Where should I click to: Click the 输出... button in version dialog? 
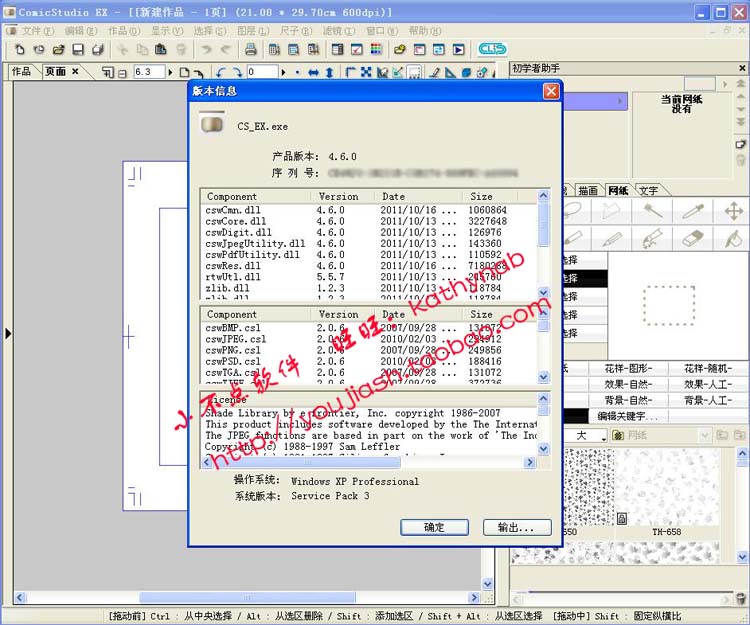pyautogui.click(x=517, y=527)
